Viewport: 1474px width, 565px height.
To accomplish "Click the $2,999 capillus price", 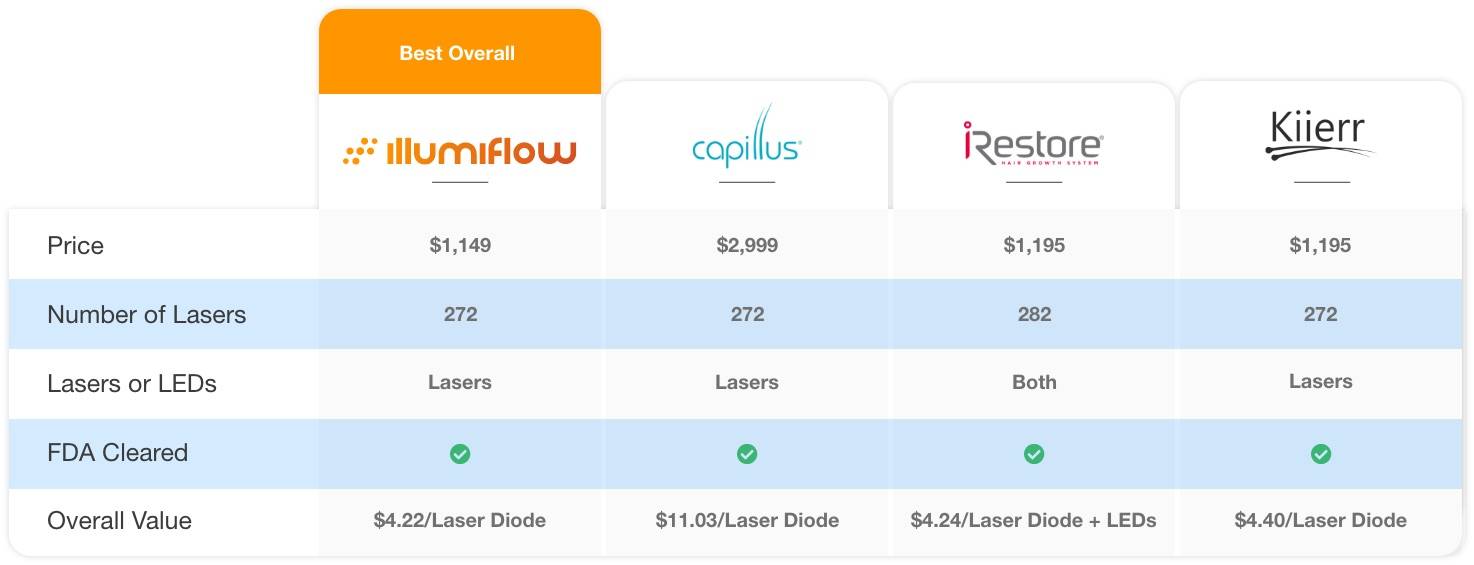I will 747,246.
